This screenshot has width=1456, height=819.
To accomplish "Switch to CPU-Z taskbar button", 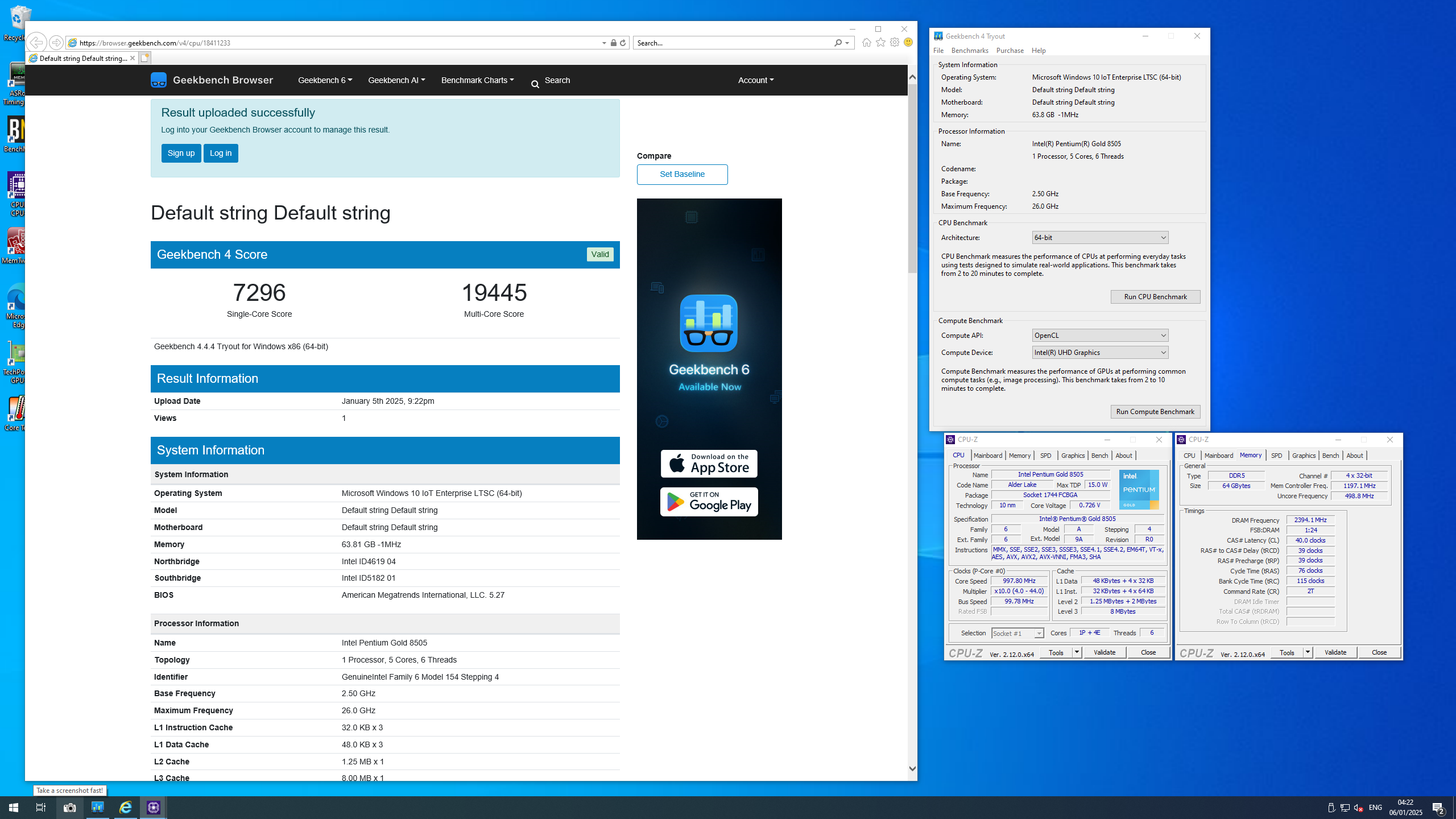I will tap(154, 808).
